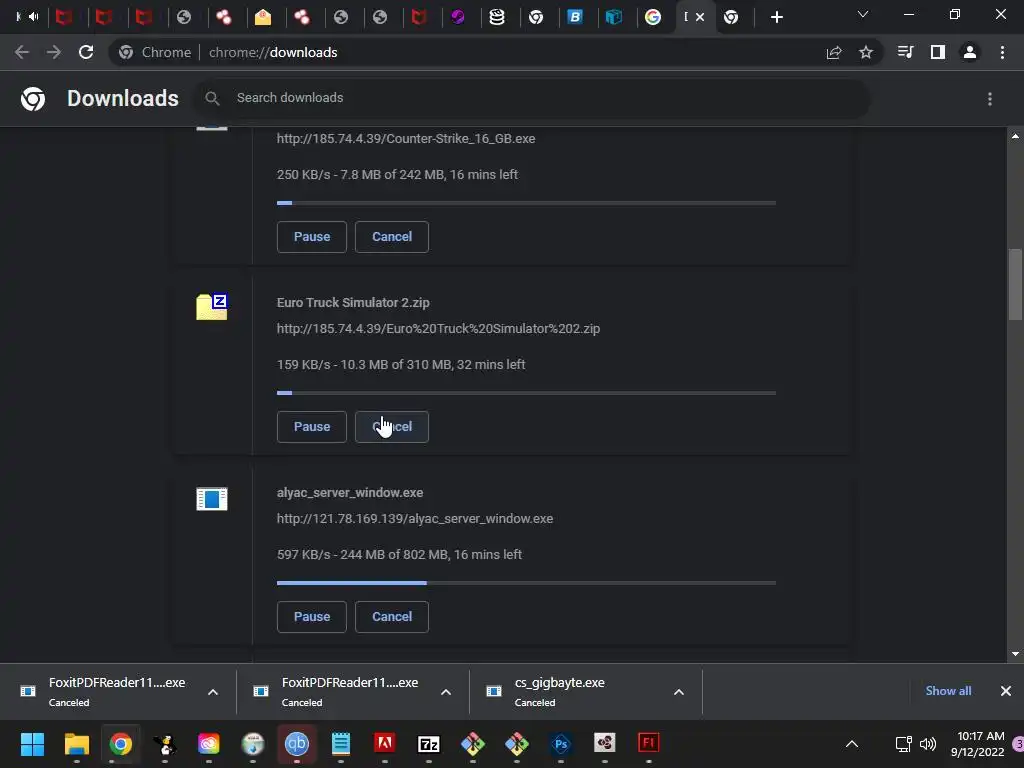
Task: Open the network icon in system tray
Action: pos(904,744)
